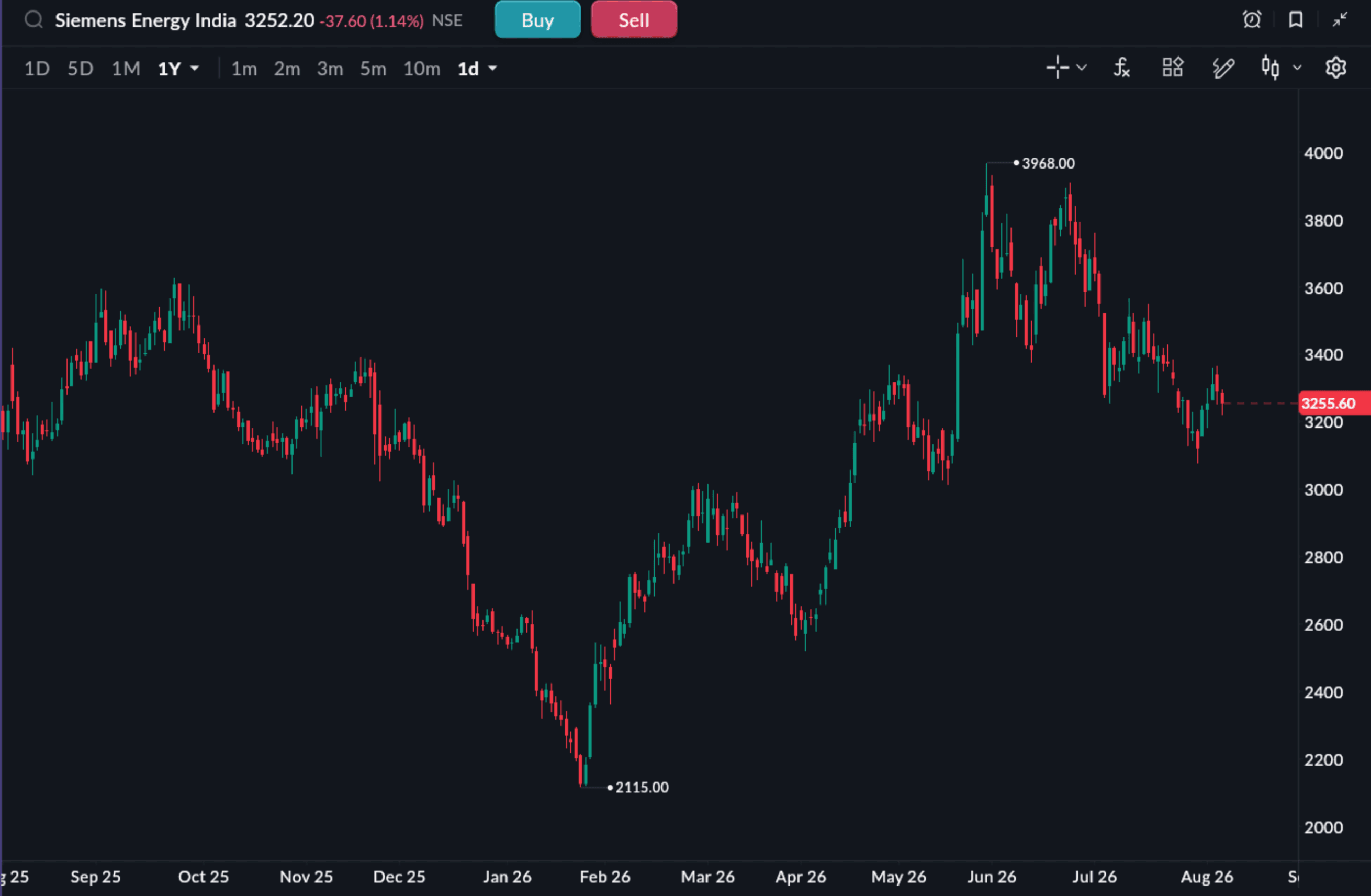Switch range to 1M
The width and height of the screenshot is (1371, 896).
click(126, 69)
